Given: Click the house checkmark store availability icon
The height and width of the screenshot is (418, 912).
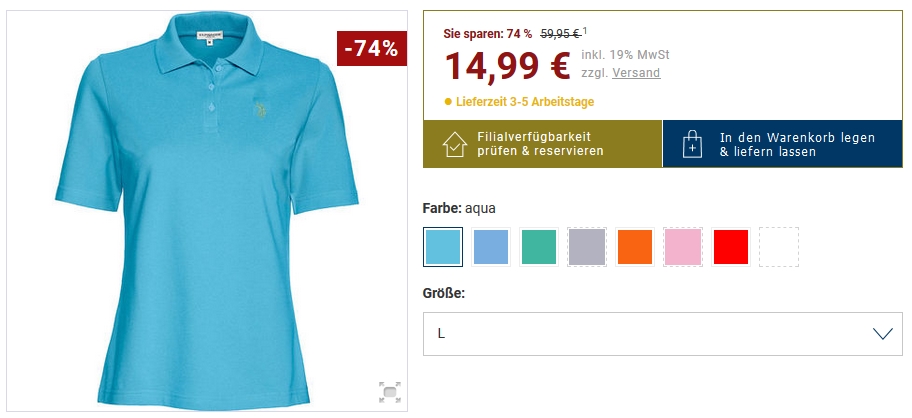Looking at the screenshot, I should pyautogui.click(x=454, y=144).
